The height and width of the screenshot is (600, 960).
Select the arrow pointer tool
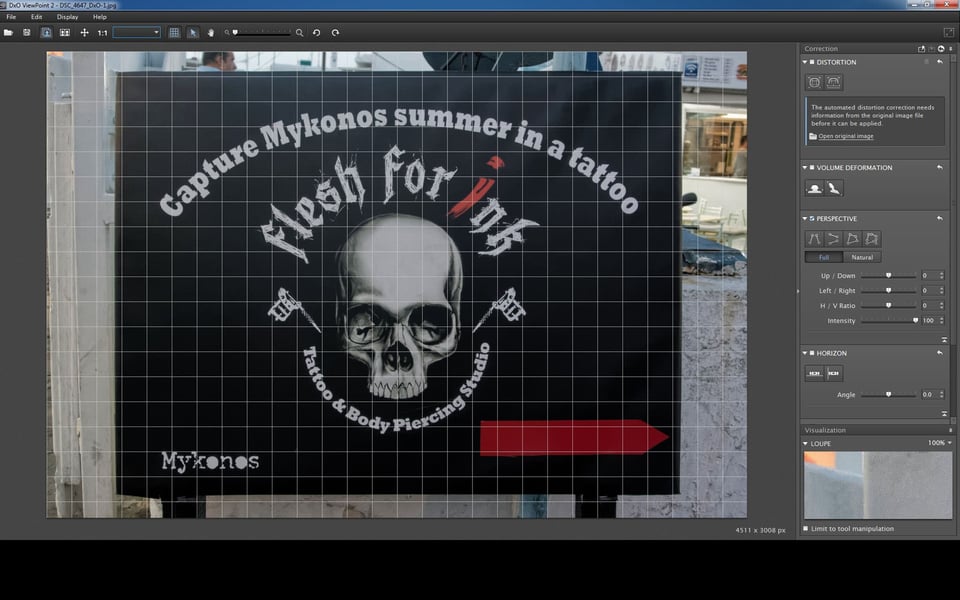point(193,32)
